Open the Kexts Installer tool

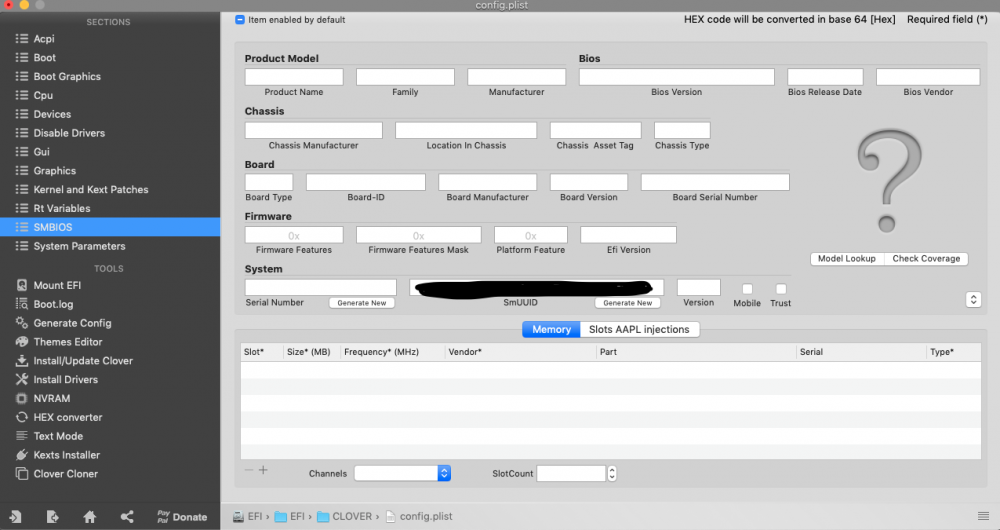tap(110, 455)
